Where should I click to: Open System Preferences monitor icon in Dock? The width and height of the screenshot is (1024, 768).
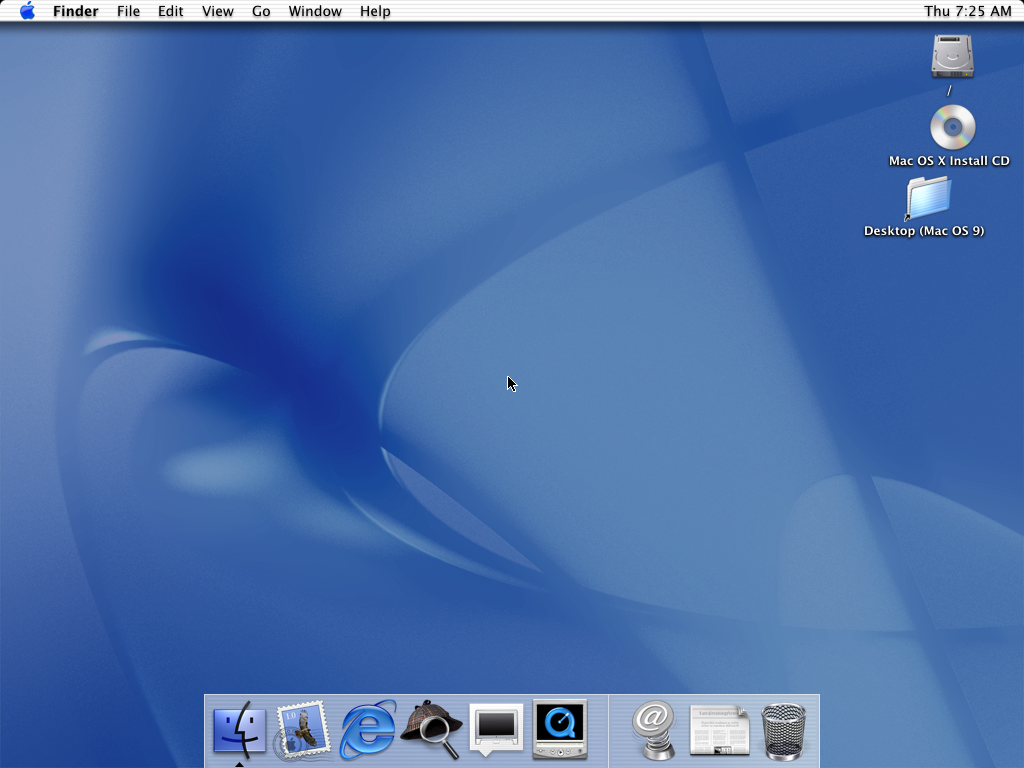[x=496, y=729]
